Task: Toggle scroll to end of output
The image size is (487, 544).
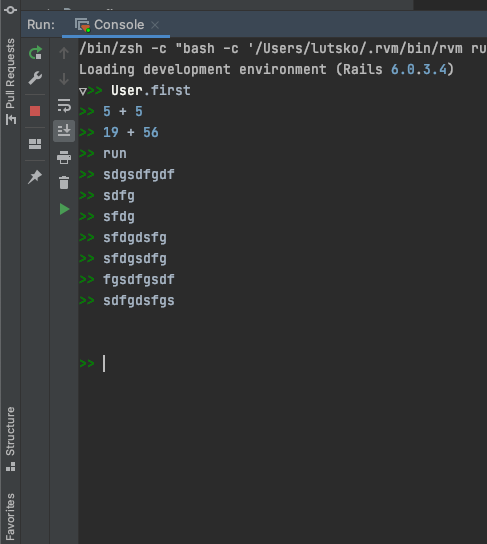Action: pyautogui.click(x=64, y=131)
